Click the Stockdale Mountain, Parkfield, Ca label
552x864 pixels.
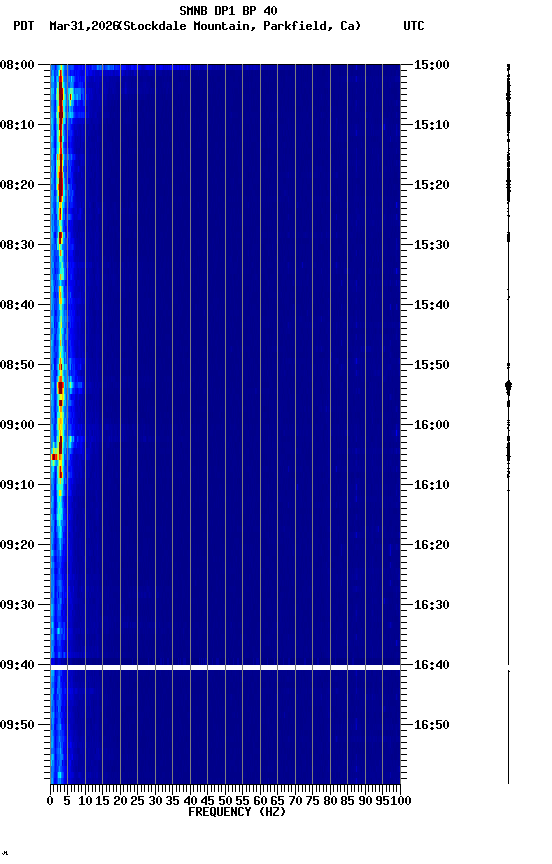click(x=240, y=26)
